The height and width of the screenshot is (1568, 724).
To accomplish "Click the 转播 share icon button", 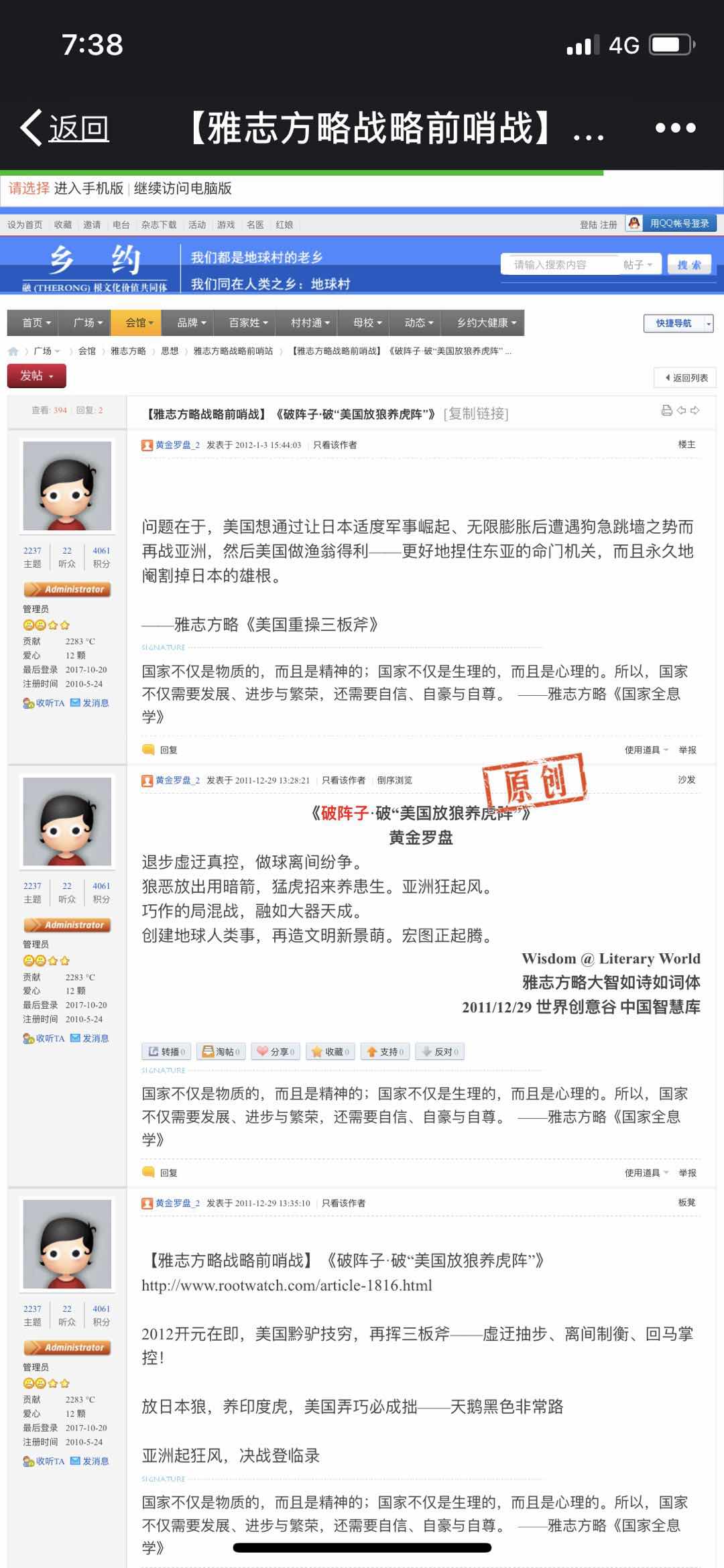I will (x=166, y=1051).
